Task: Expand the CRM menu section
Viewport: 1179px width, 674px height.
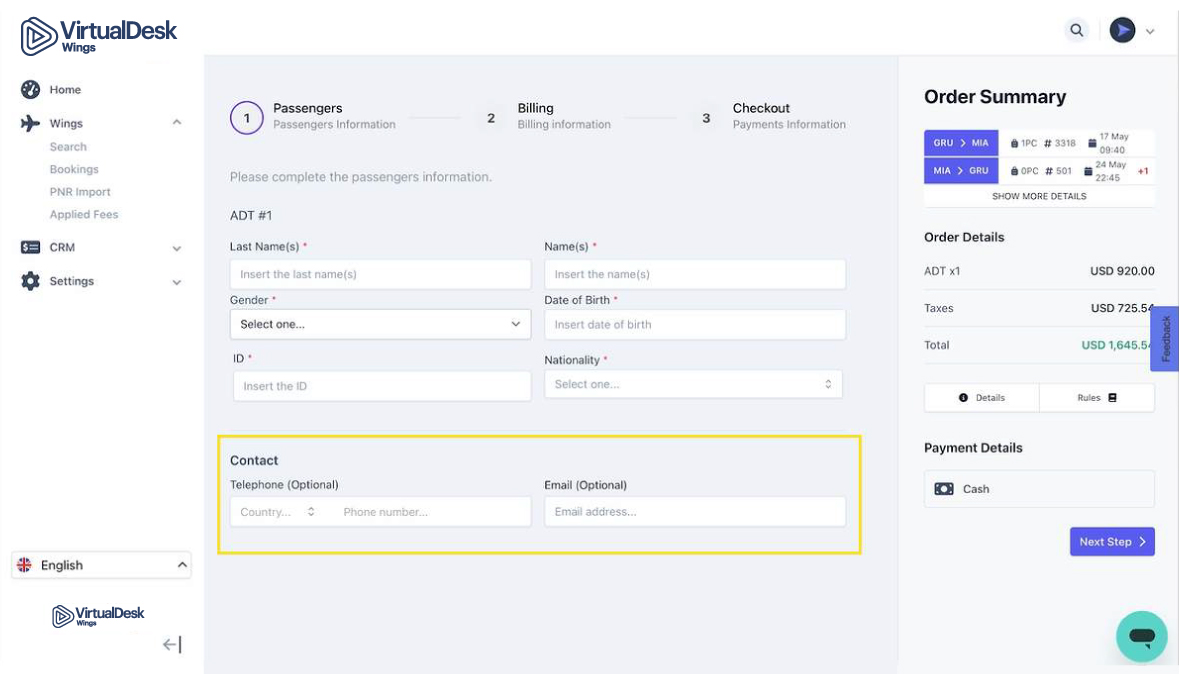Action: 176,248
